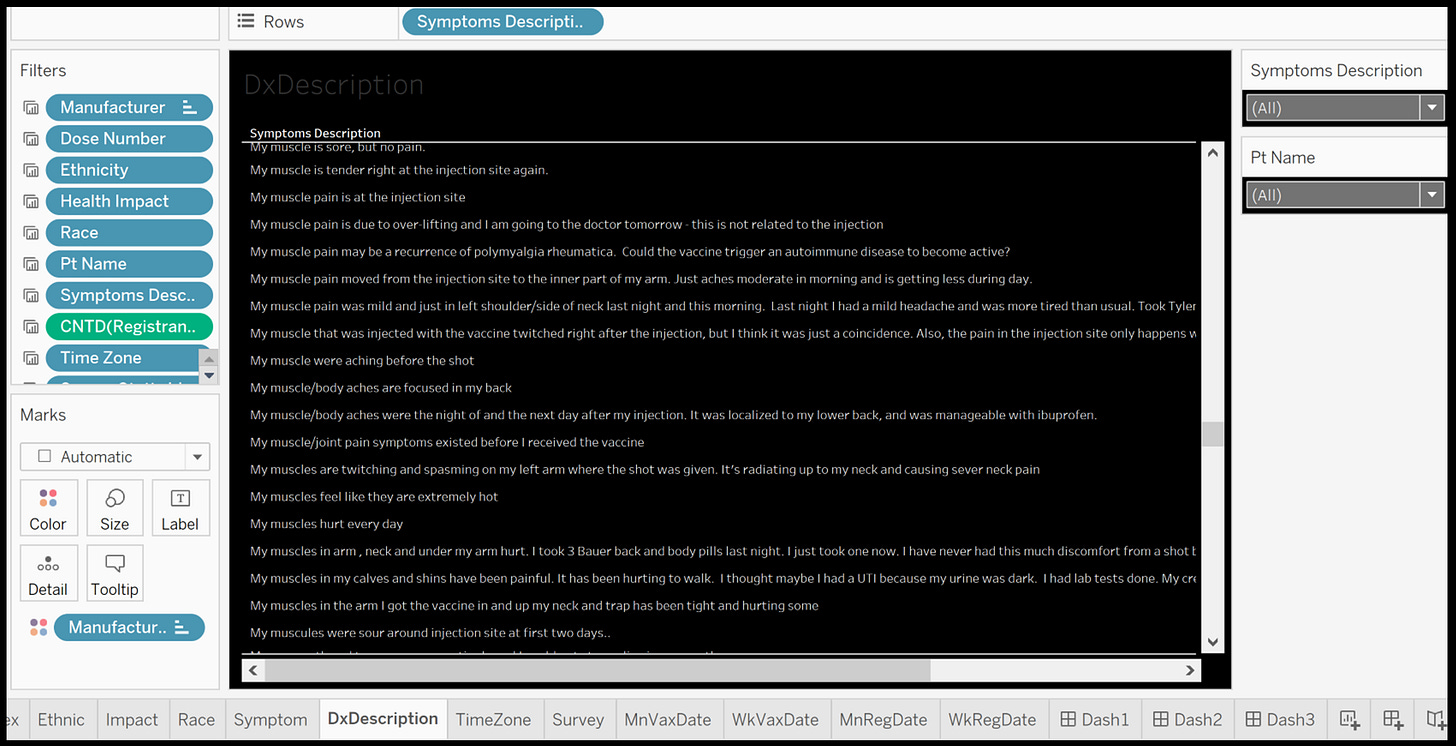
Task: Click context icon beside CNTD(Registran.. filter
Action: tap(31, 327)
